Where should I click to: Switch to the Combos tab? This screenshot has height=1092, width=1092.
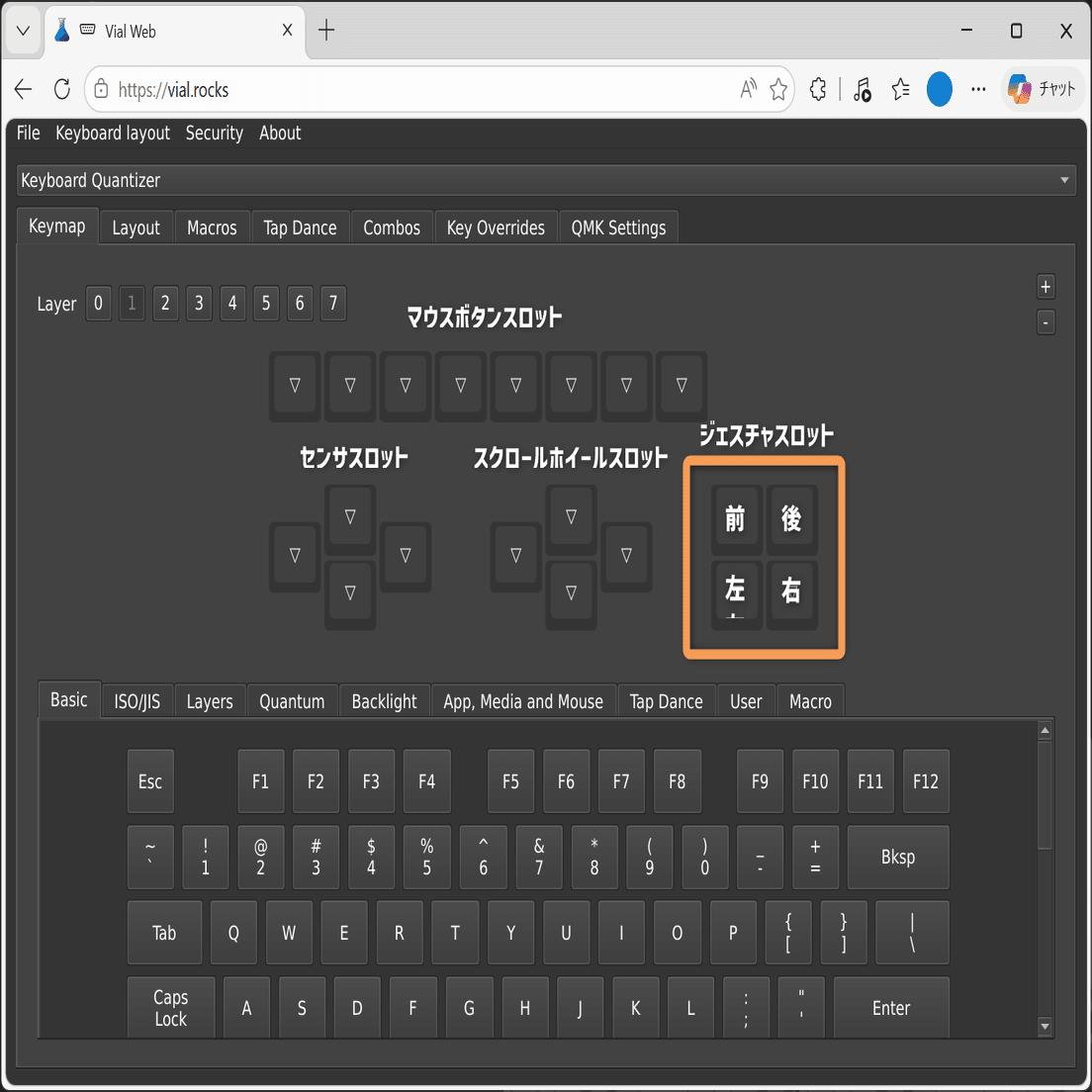pos(392,227)
